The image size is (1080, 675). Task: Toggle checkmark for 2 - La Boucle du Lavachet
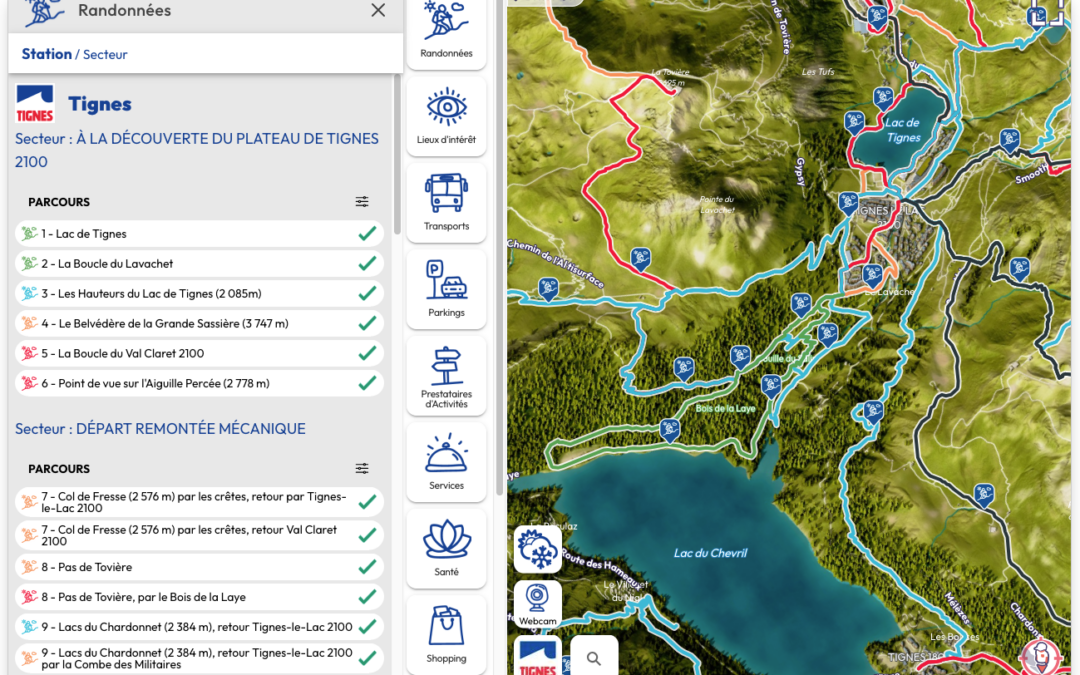[367, 263]
